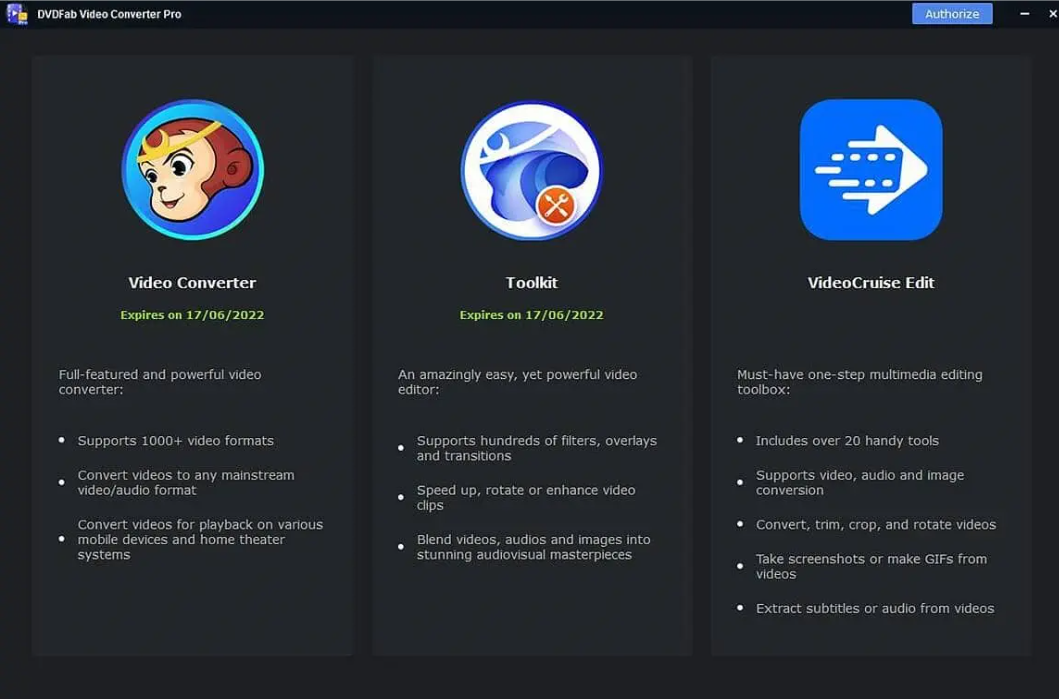The width and height of the screenshot is (1059, 699).
Task: Click the Authorize button
Action: [x=952, y=14]
